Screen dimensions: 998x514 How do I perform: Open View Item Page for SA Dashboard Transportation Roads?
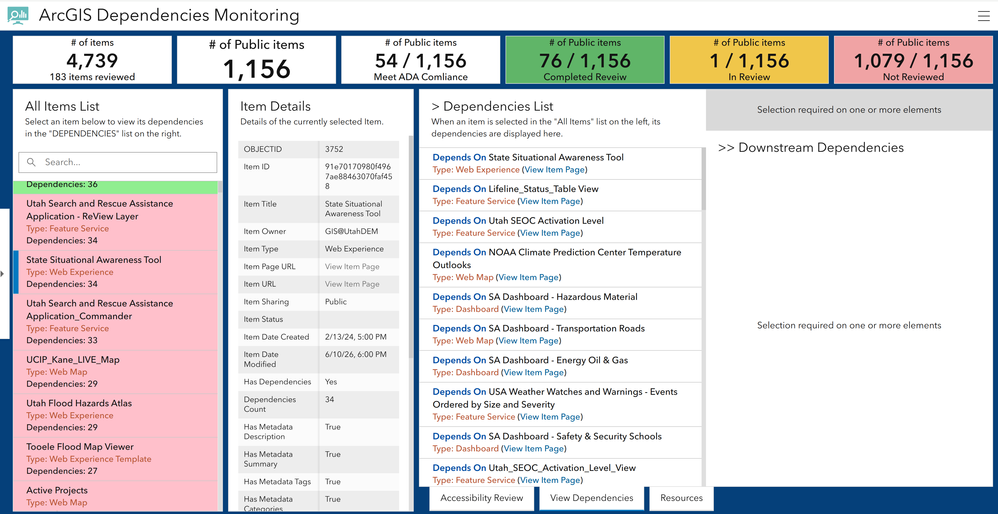[x=528, y=341]
